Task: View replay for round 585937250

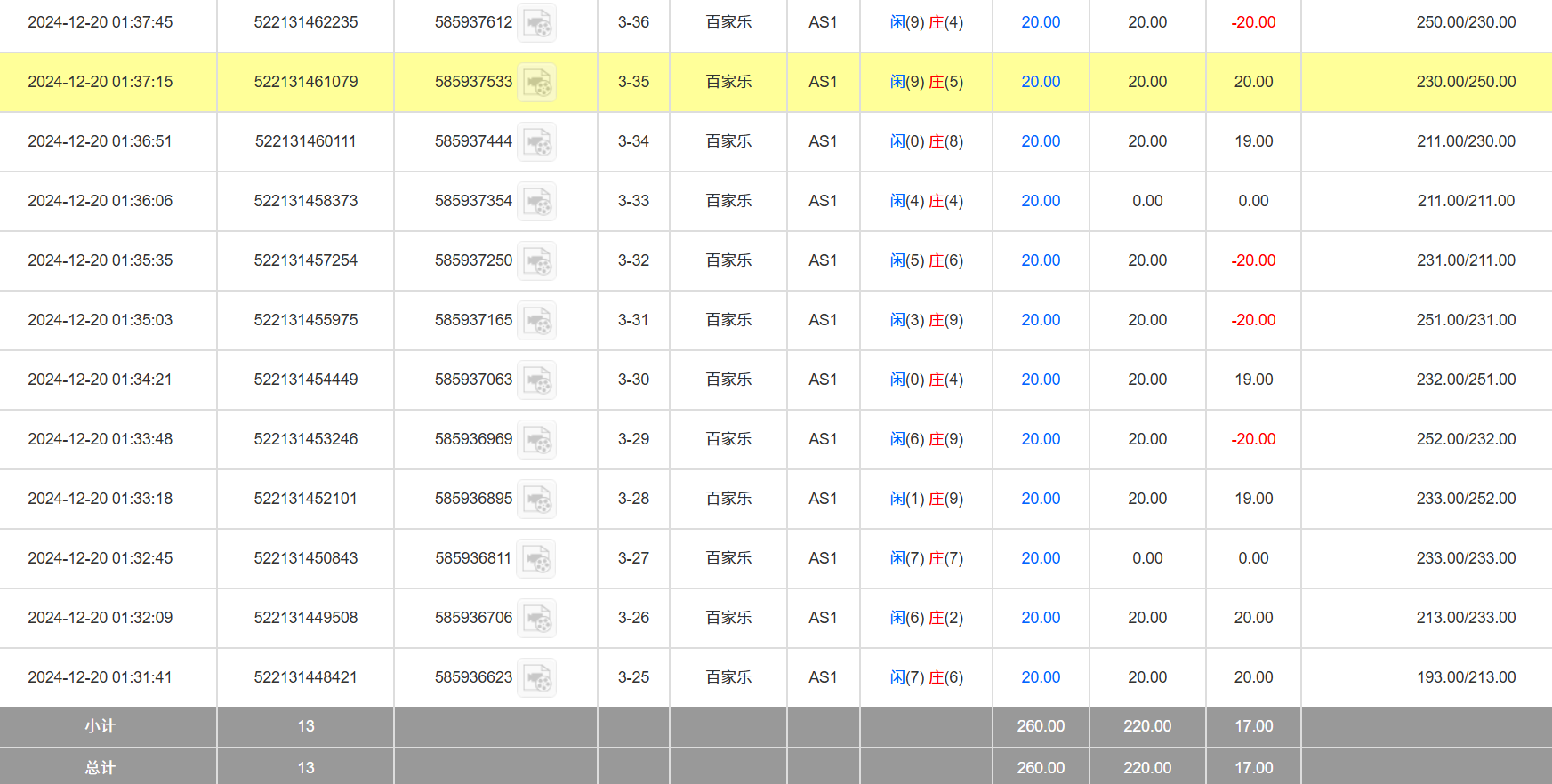Action: coord(537,261)
